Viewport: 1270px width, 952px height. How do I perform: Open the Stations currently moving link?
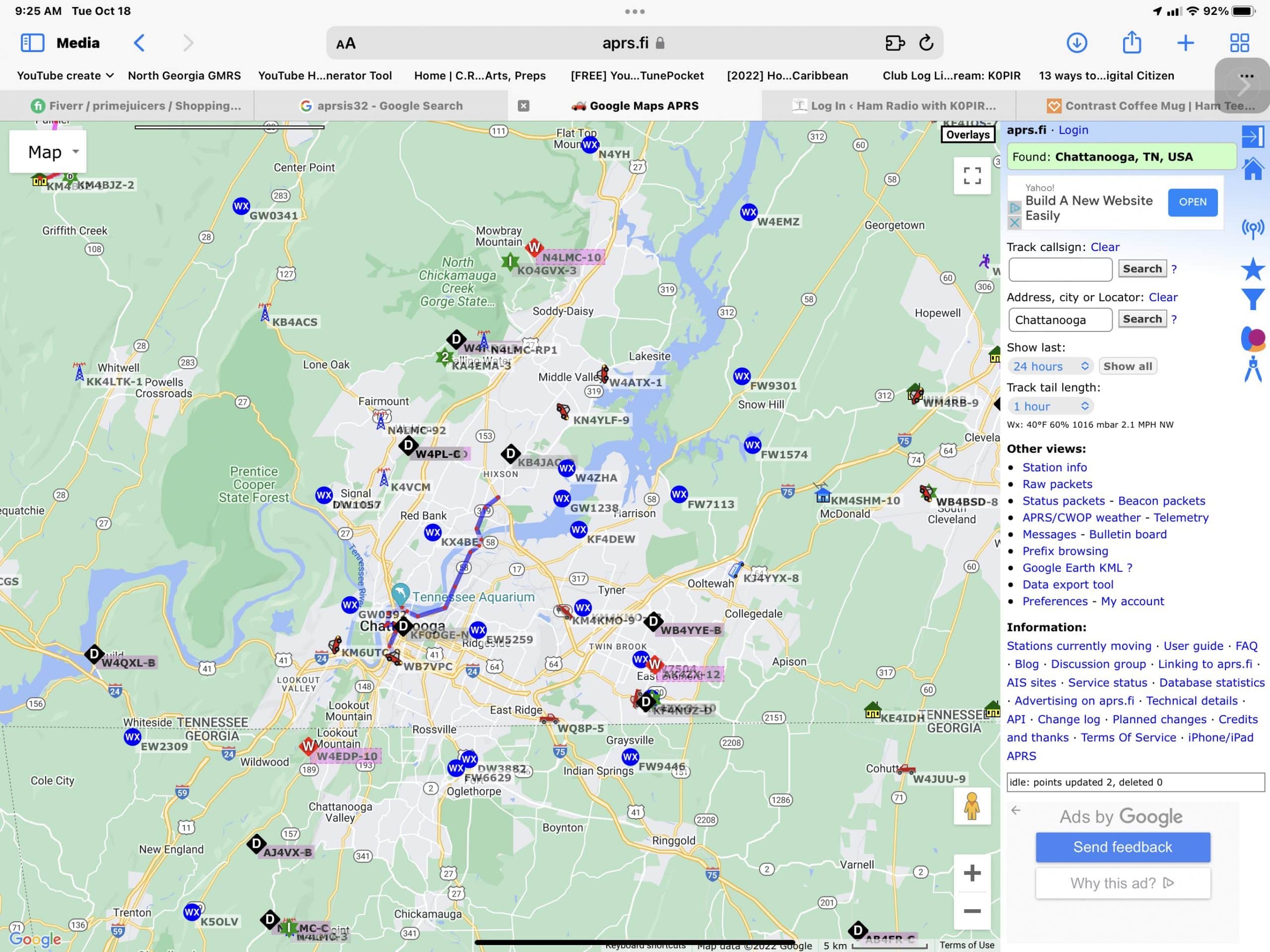pyautogui.click(x=1079, y=646)
